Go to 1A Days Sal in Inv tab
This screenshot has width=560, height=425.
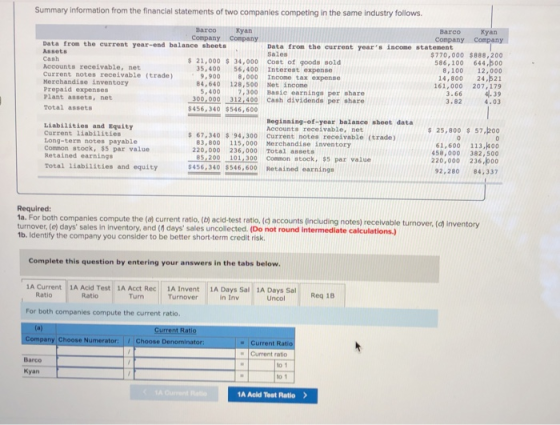click(x=229, y=294)
